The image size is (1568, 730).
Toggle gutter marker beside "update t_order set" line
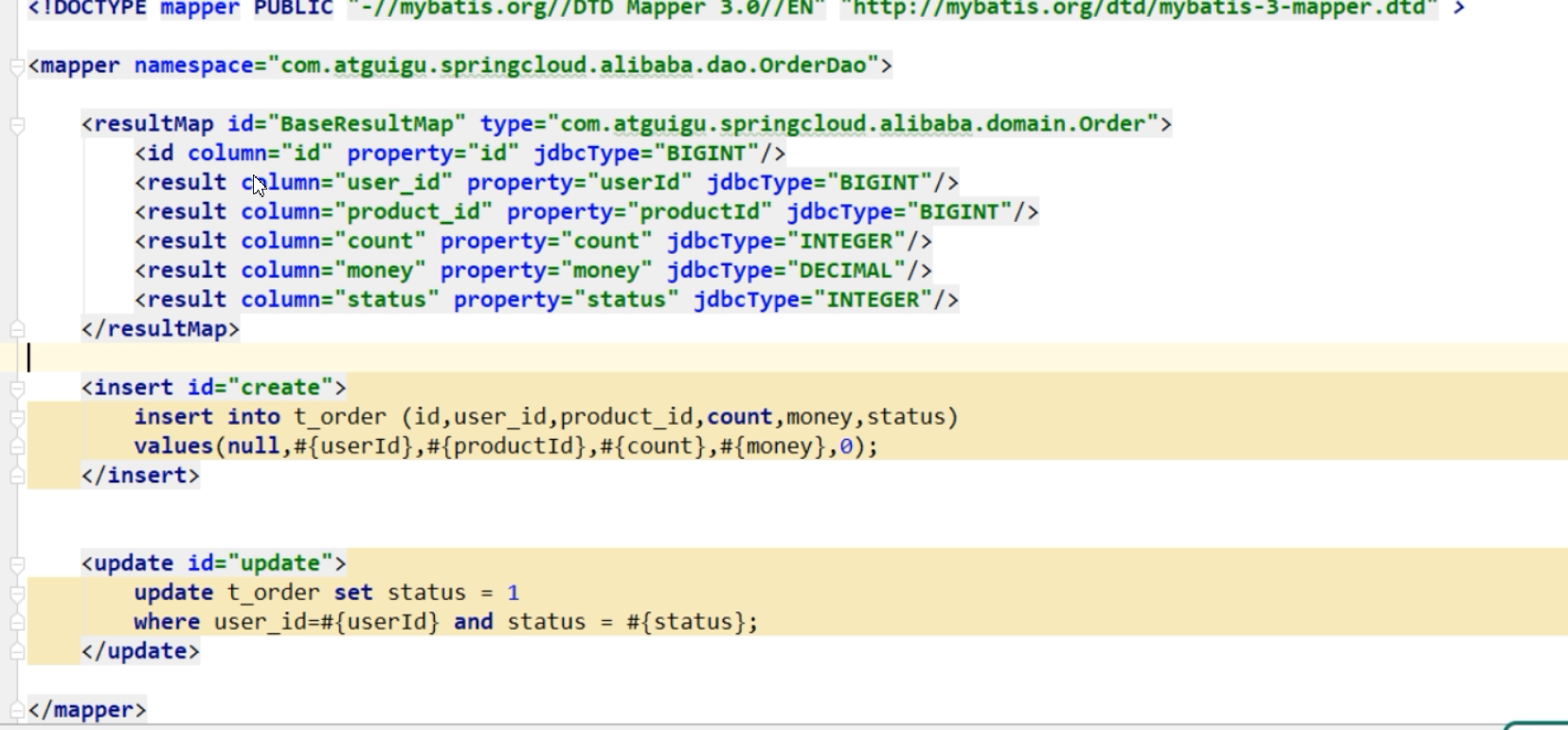[x=17, y=594]
